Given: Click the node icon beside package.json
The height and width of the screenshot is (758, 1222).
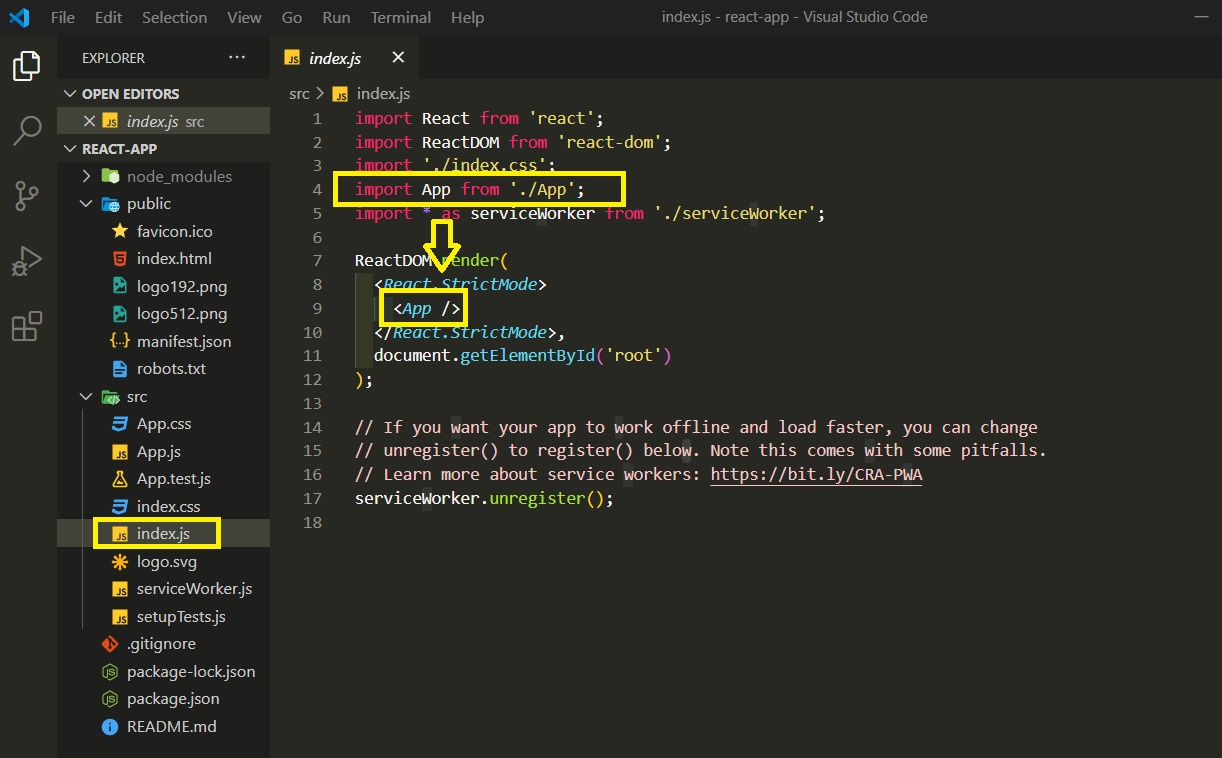Looking at the screenshot, I should 109,699.
